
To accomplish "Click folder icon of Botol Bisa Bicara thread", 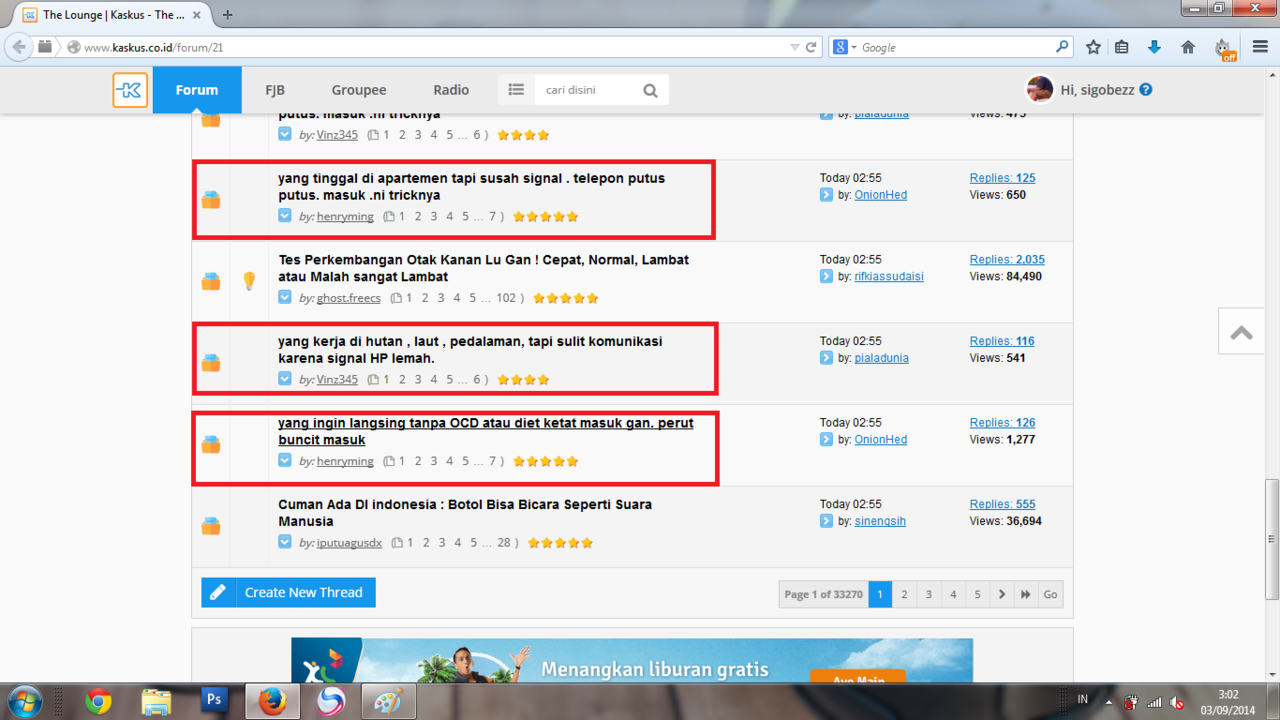I will (211, 526).
